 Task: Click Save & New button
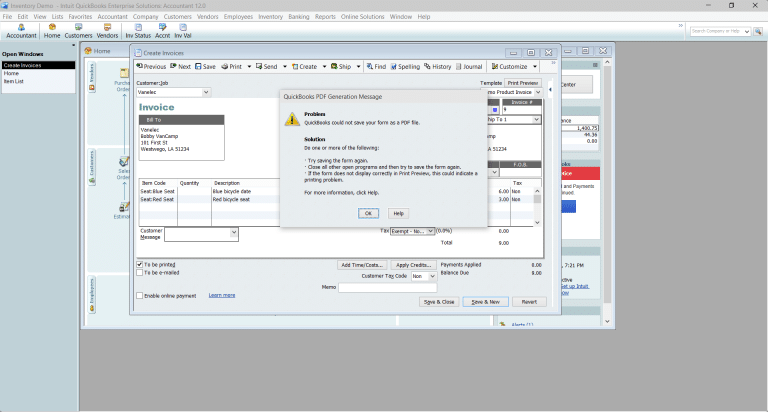coord(485,302)
